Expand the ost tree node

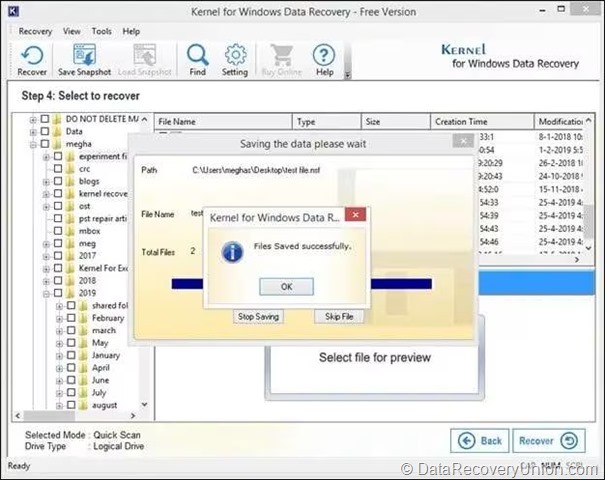(x=46, y=207)
